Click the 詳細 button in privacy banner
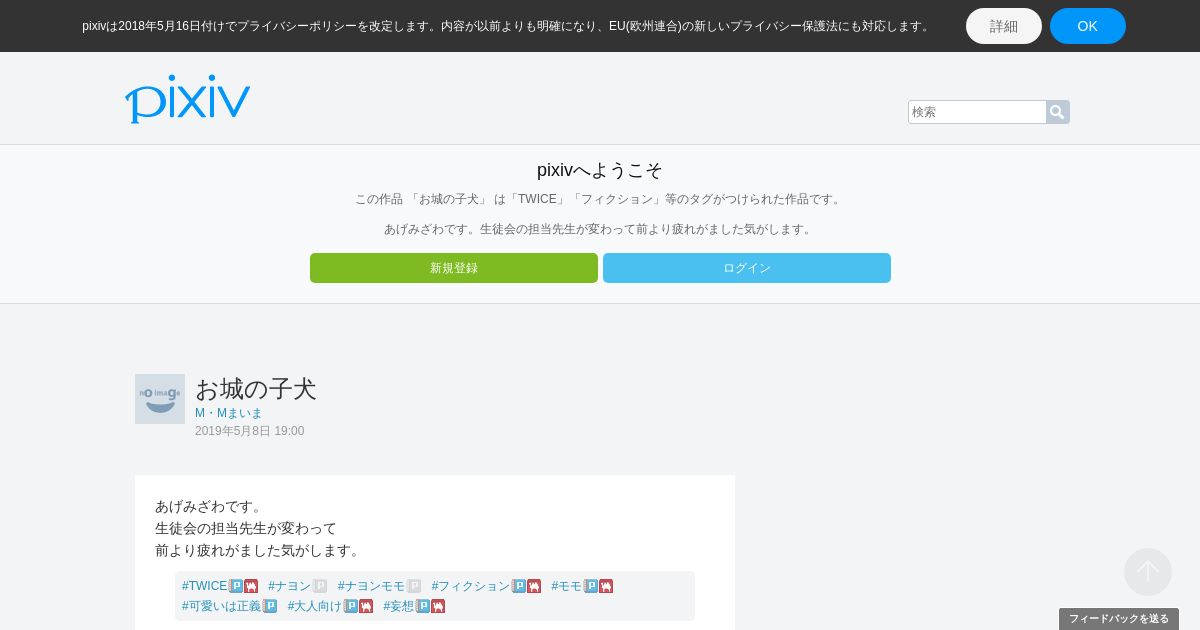This screenshot has height=630, width=1200. click(1004, 26)
